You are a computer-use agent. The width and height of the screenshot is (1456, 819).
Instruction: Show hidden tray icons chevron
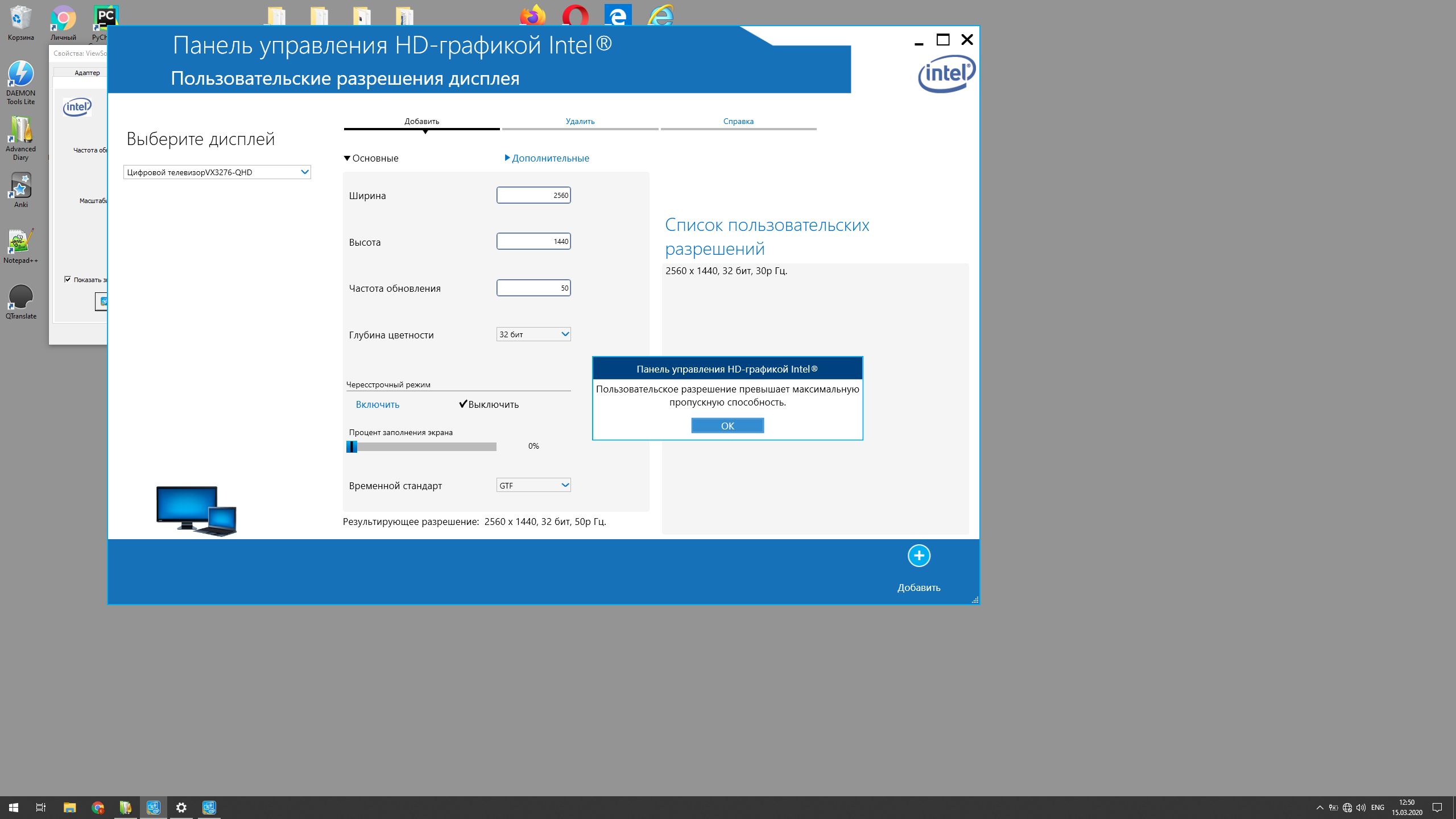pyautogui.click(x=1320, y=808)
